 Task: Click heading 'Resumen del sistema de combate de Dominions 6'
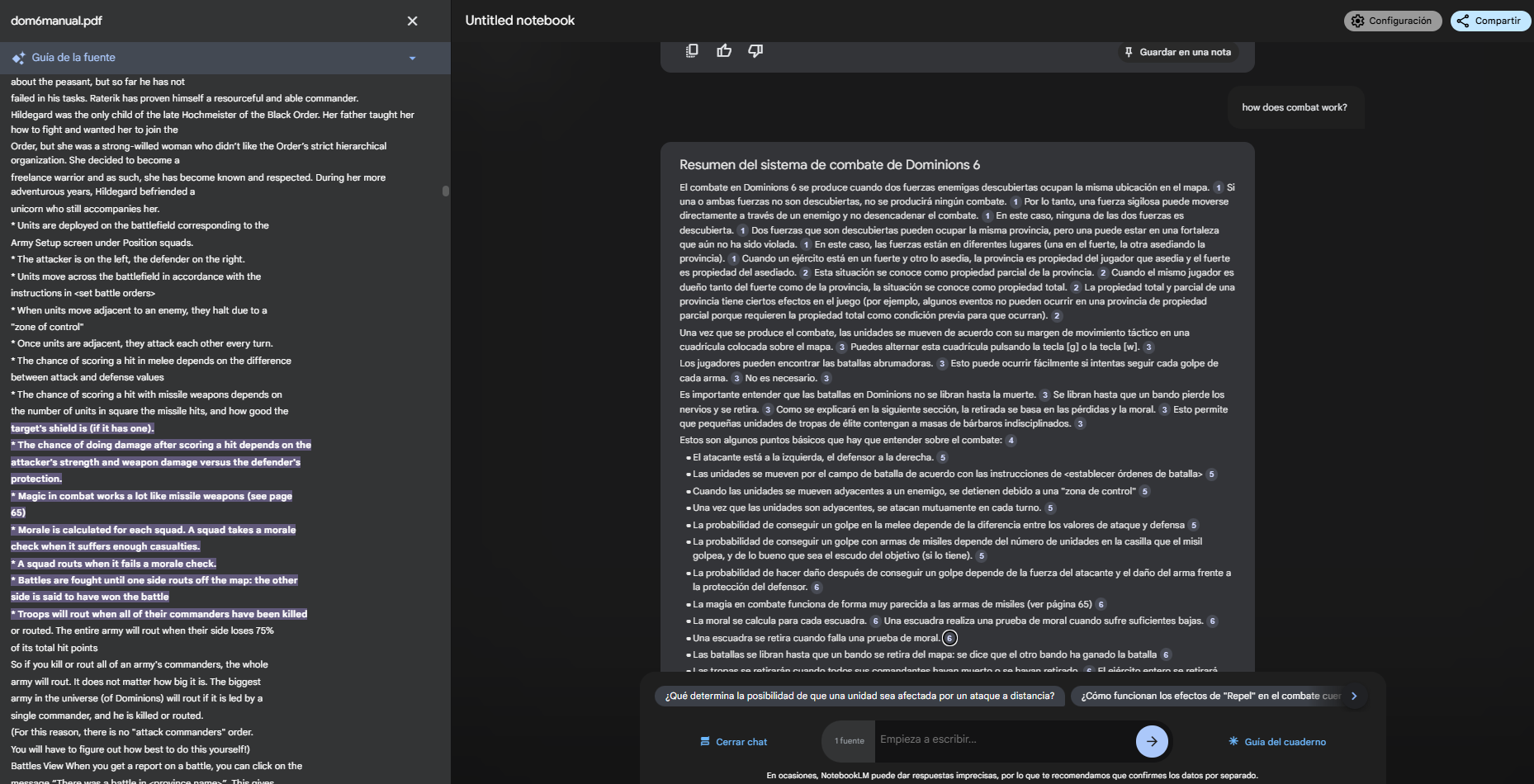(830, 165)
